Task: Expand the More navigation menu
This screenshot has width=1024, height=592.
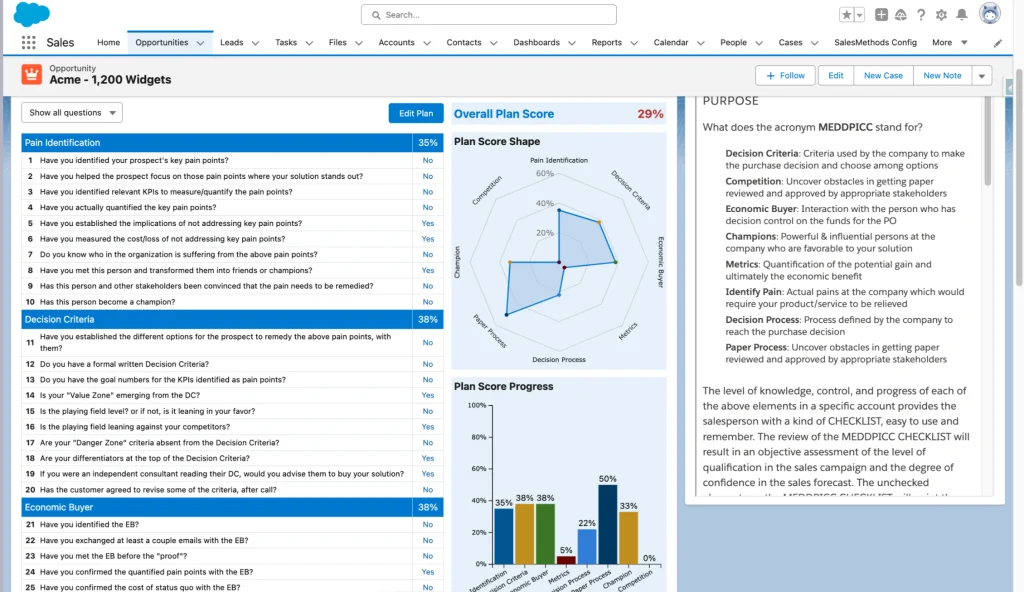Action: (x=949, y=43)
